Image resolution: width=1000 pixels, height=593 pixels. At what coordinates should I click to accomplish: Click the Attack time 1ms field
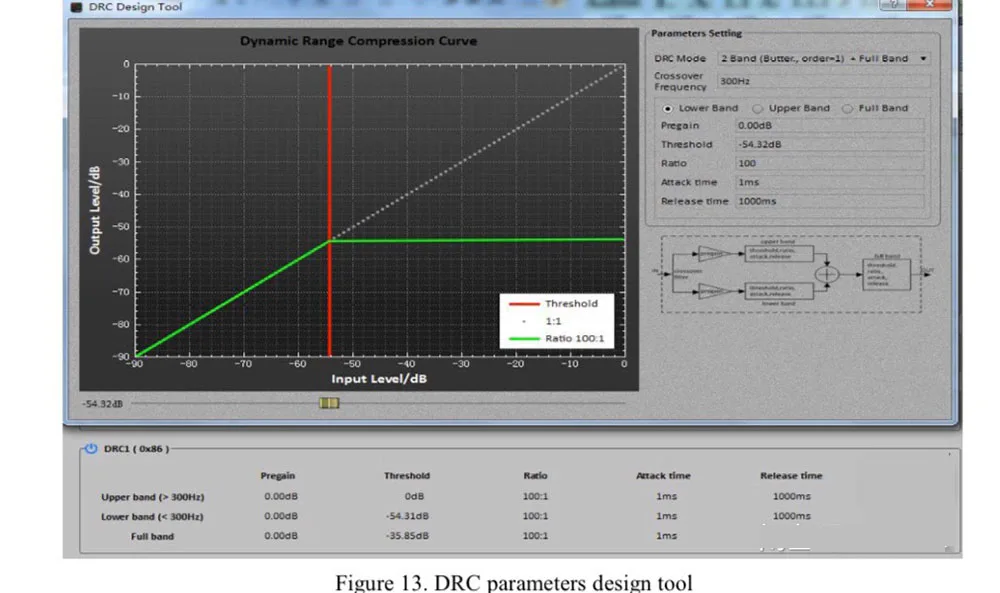829,182
